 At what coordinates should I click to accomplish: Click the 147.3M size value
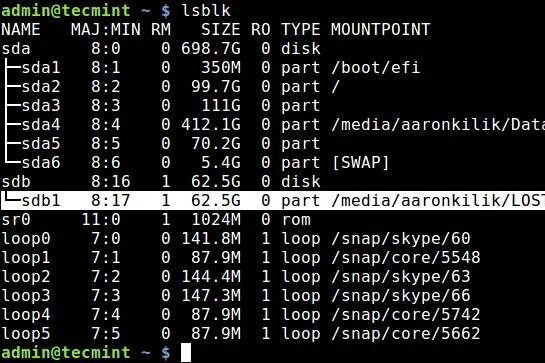coord(211,296)
